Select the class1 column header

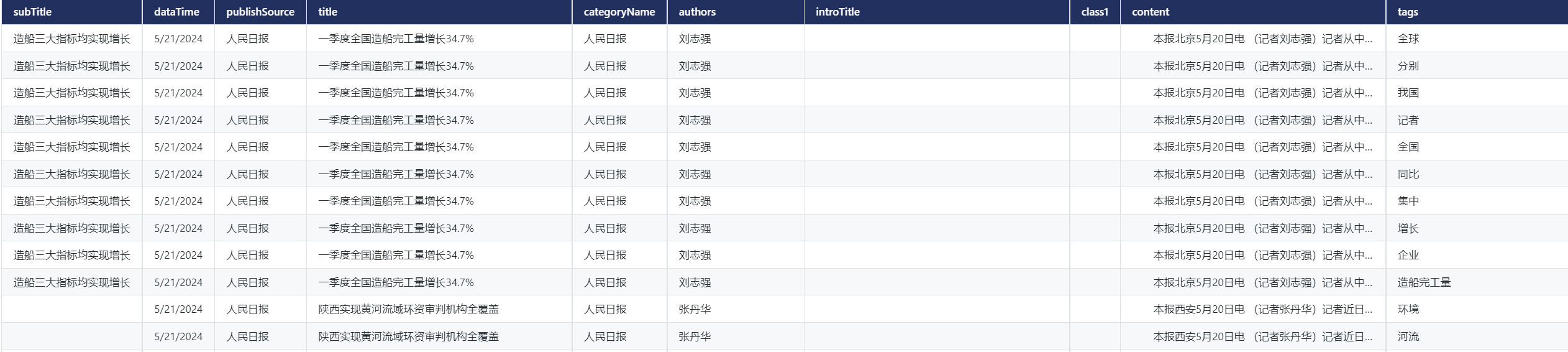[1095, 12]
